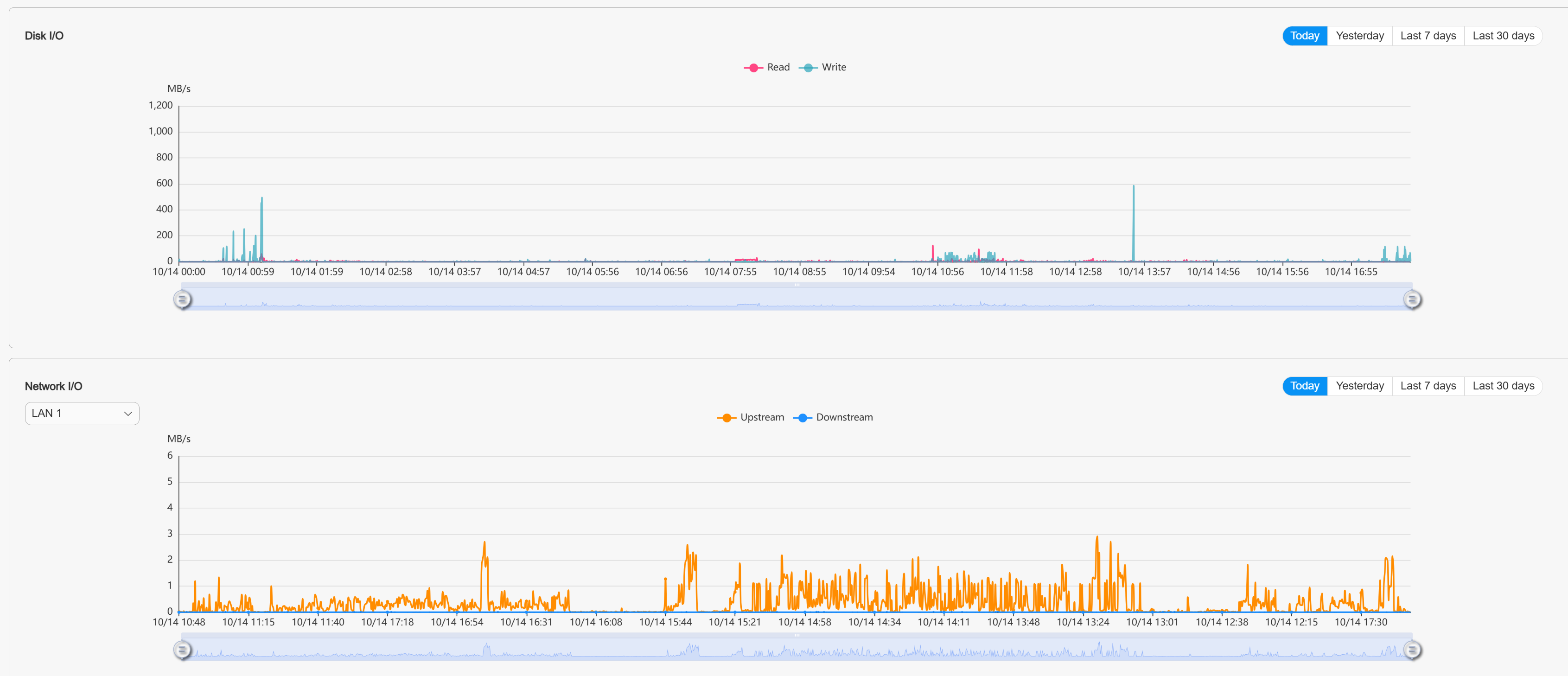1568x676 pixels.
Task: Select Last 30 days for Network I/O
Action: [1503, 386]
